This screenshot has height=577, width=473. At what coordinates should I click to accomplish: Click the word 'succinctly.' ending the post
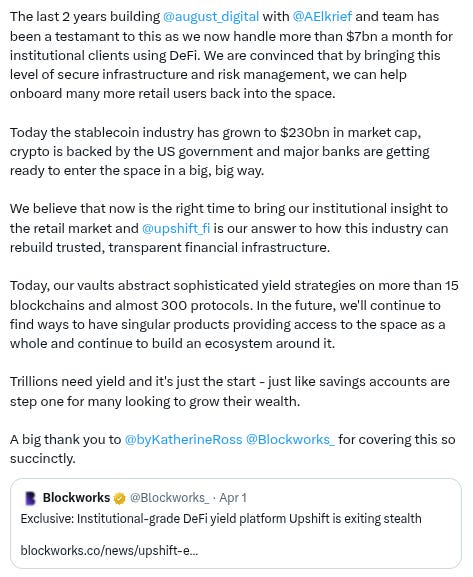click(x=42, y=459)
